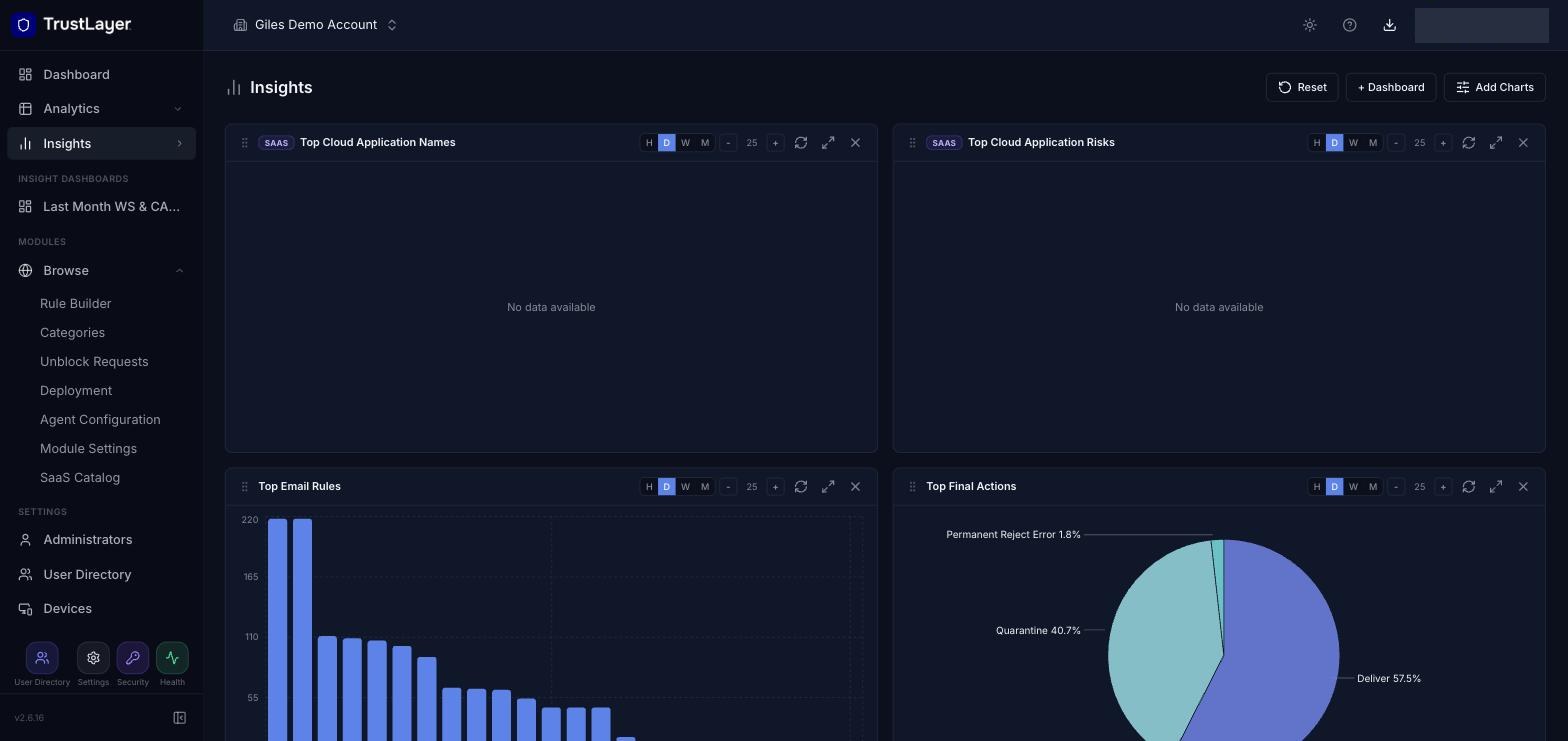Screen dimensions: 1568x741
Task: Open Giles Demo Account switcher
Action: click(315, 25)
